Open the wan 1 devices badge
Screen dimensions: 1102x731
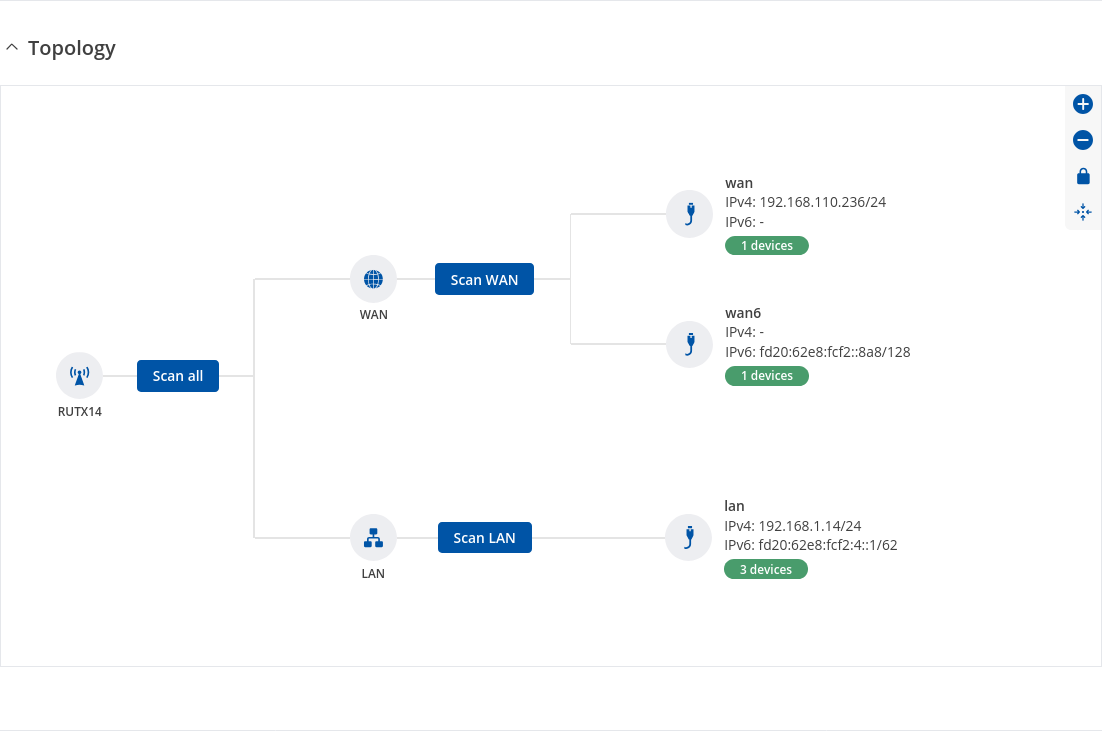tap(767, 245)
